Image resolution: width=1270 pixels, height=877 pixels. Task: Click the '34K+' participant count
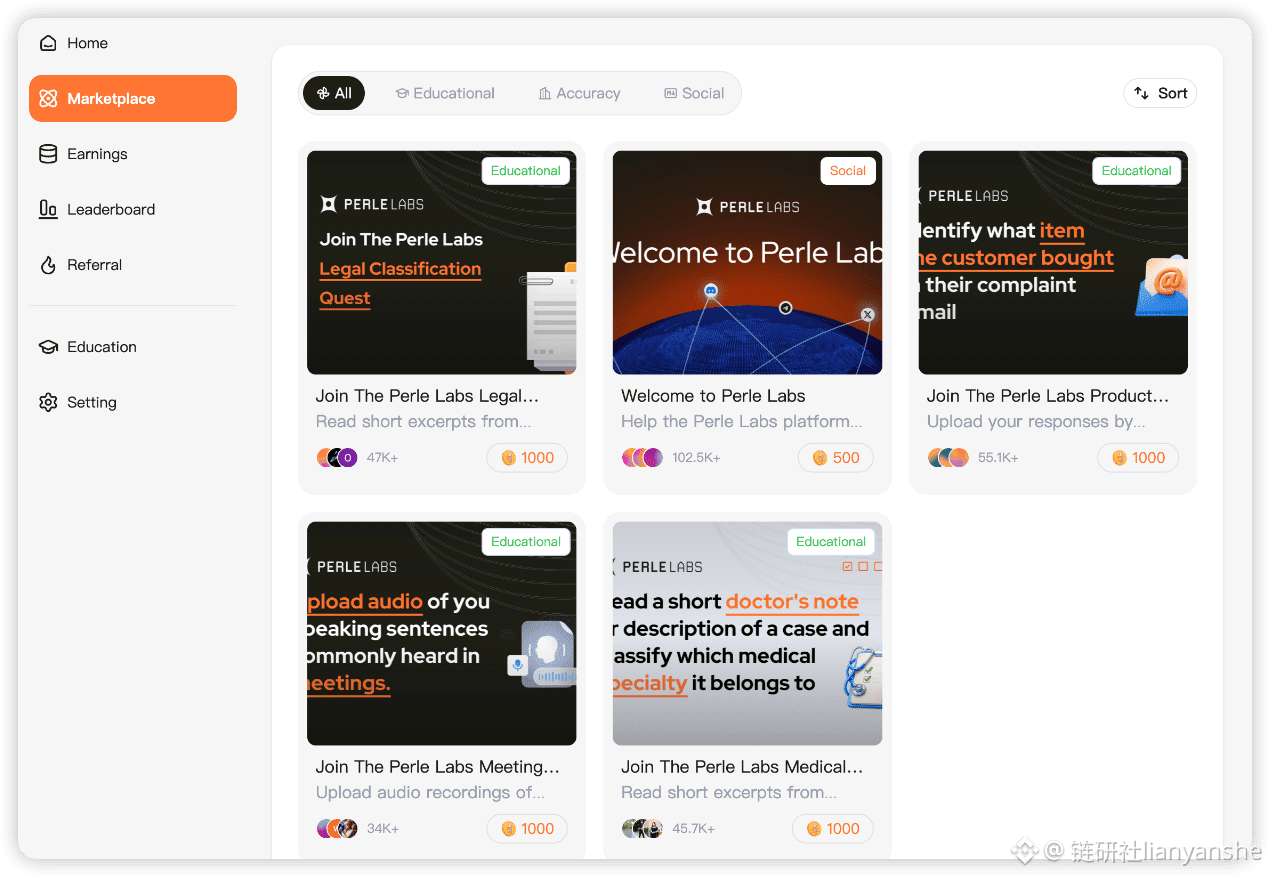click(383, 829)
